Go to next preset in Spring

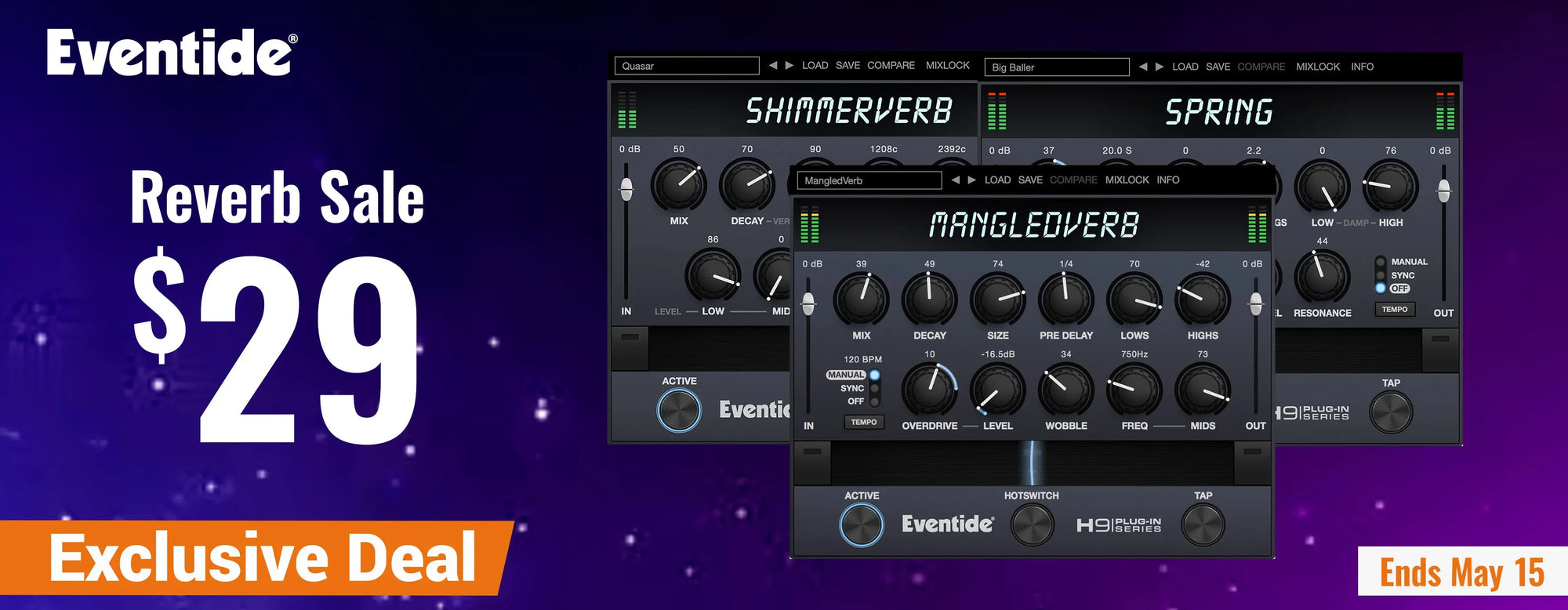(1160, 67)
